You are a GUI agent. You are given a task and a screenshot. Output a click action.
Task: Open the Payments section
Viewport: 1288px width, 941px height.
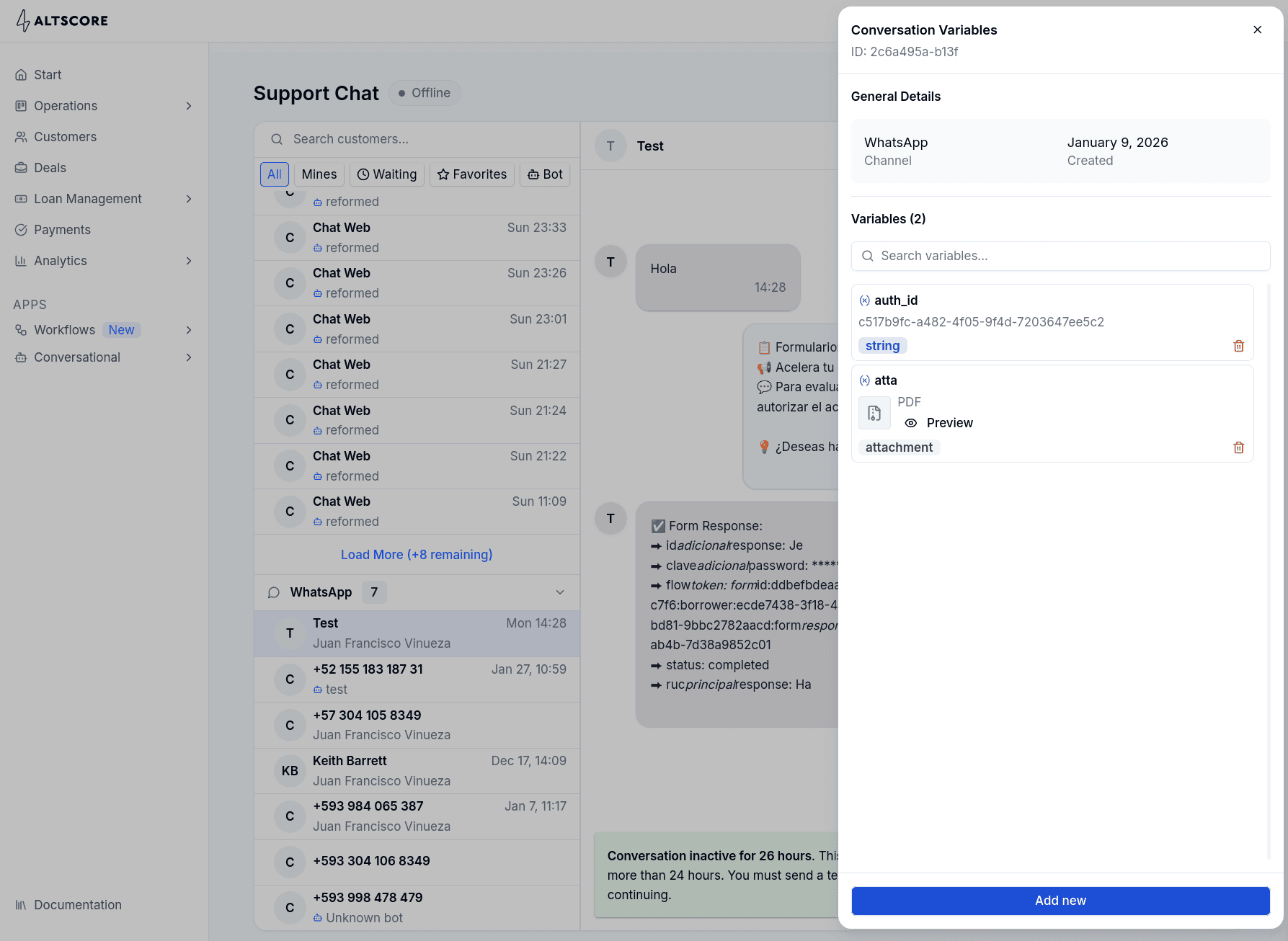tap(62, 230)
